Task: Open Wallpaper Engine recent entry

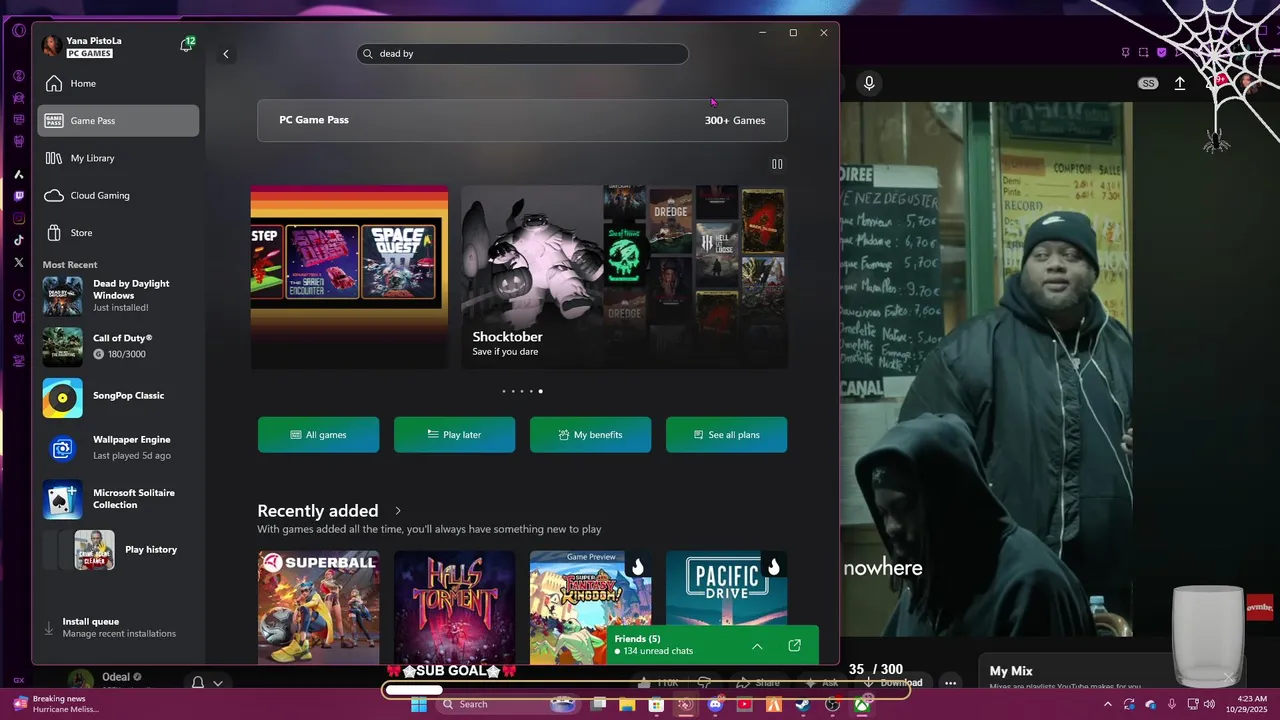Action: pos(118,448)
